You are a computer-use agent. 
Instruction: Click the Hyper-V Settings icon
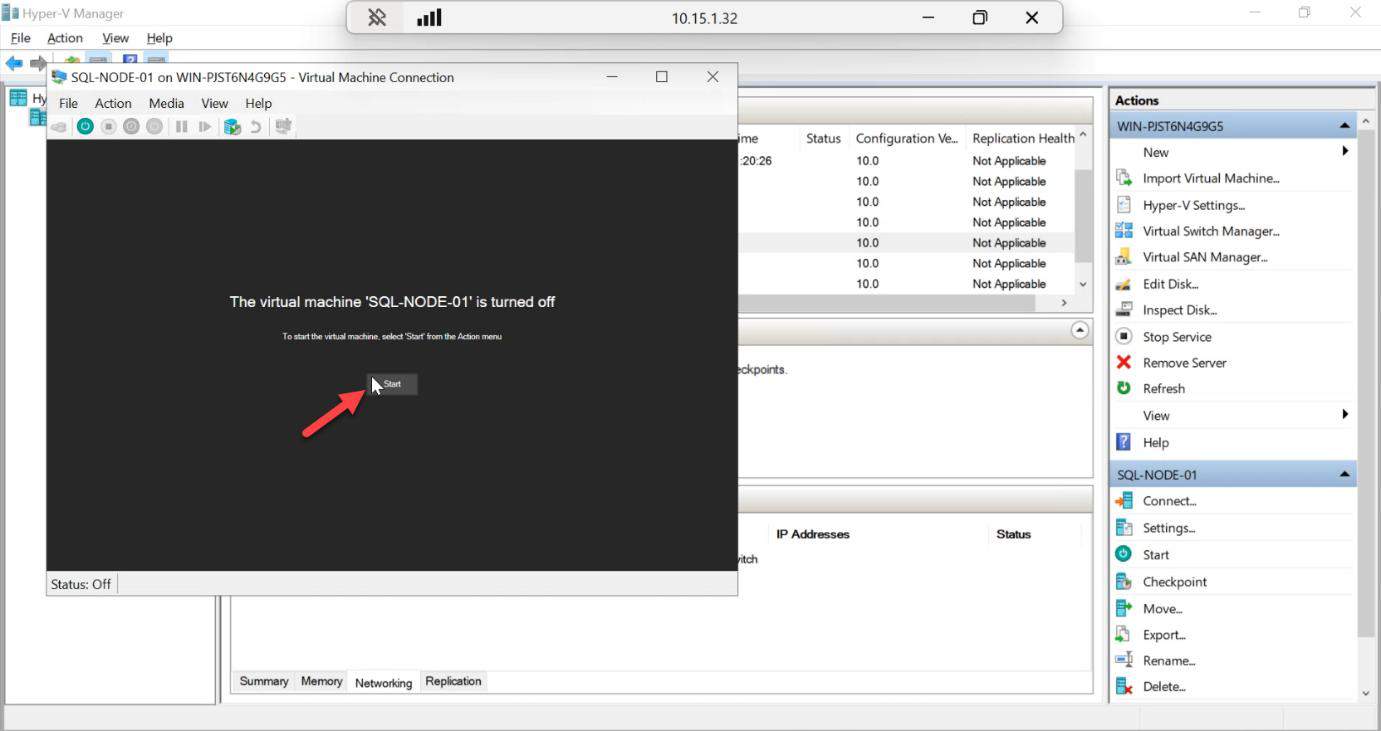[1124, 205]
